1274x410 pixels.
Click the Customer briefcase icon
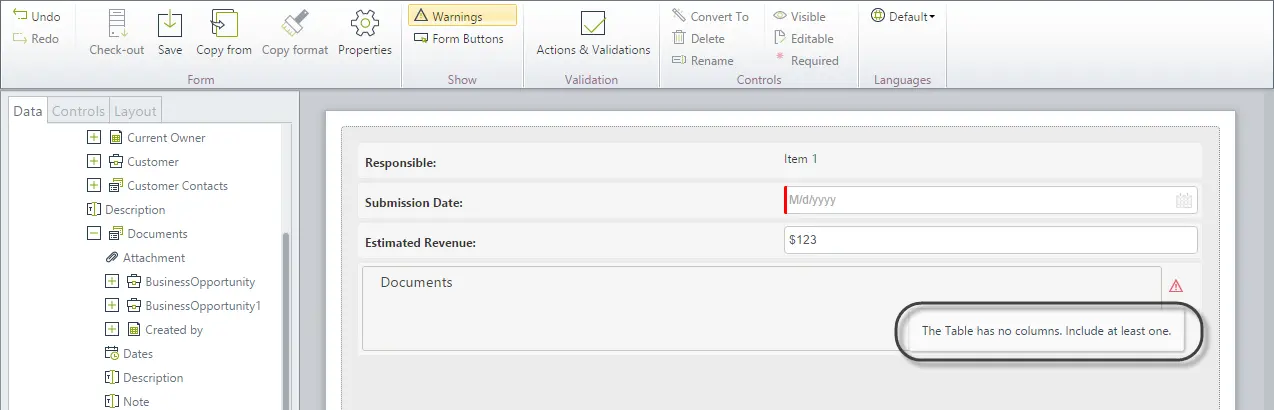tap(116, 161)
